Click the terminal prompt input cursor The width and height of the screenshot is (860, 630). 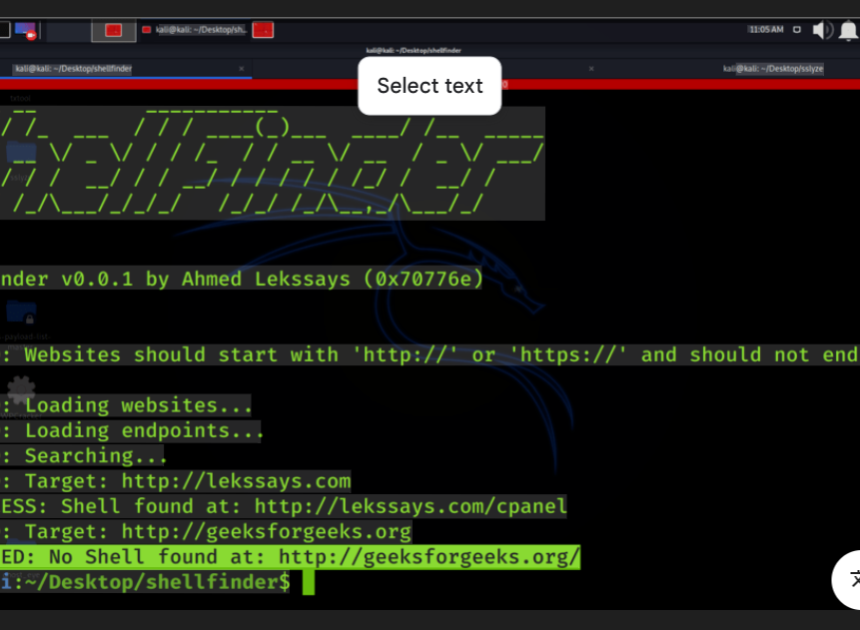308,581
